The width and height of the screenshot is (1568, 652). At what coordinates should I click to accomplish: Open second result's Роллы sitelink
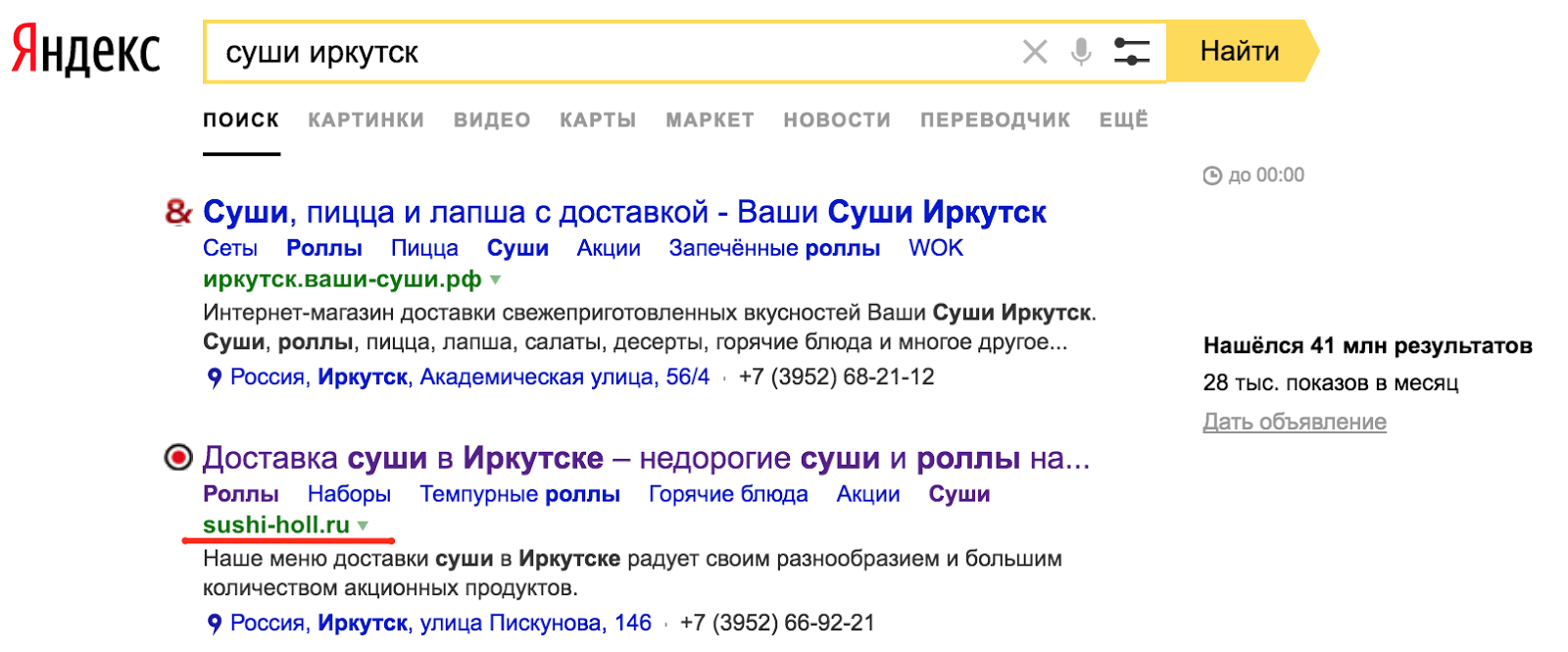tap(241, 494)
